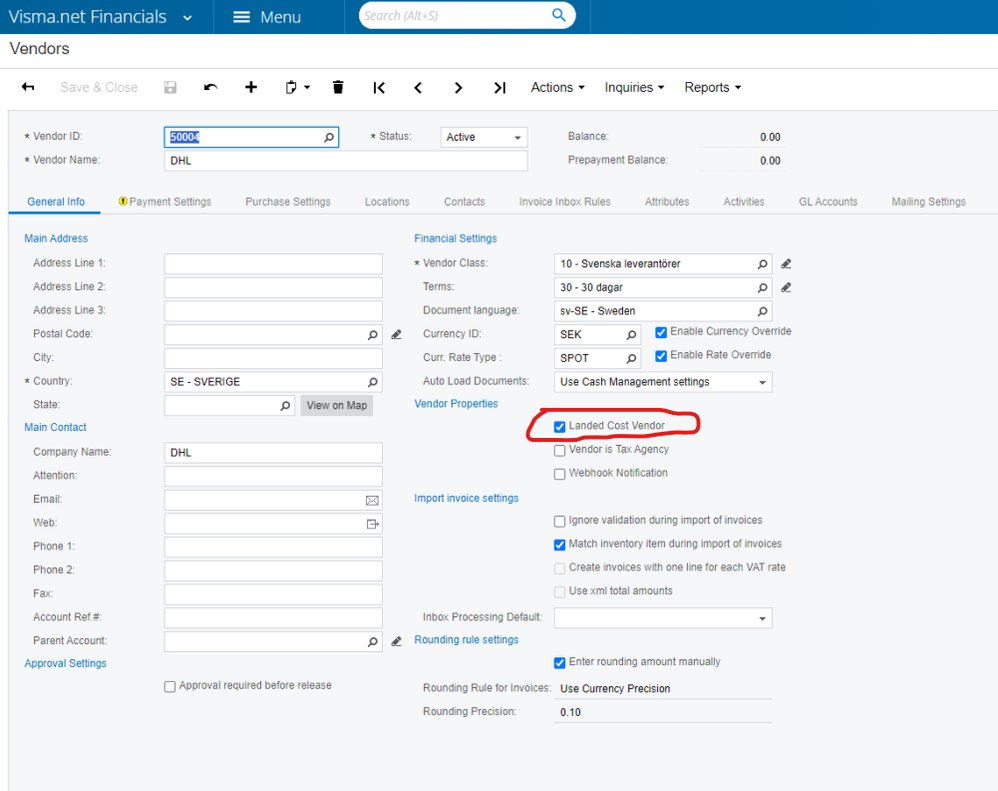The width and height of the screenshot is (998, 791).
Task: Open the Status dropdown
Action: click(x=484, y=137)
